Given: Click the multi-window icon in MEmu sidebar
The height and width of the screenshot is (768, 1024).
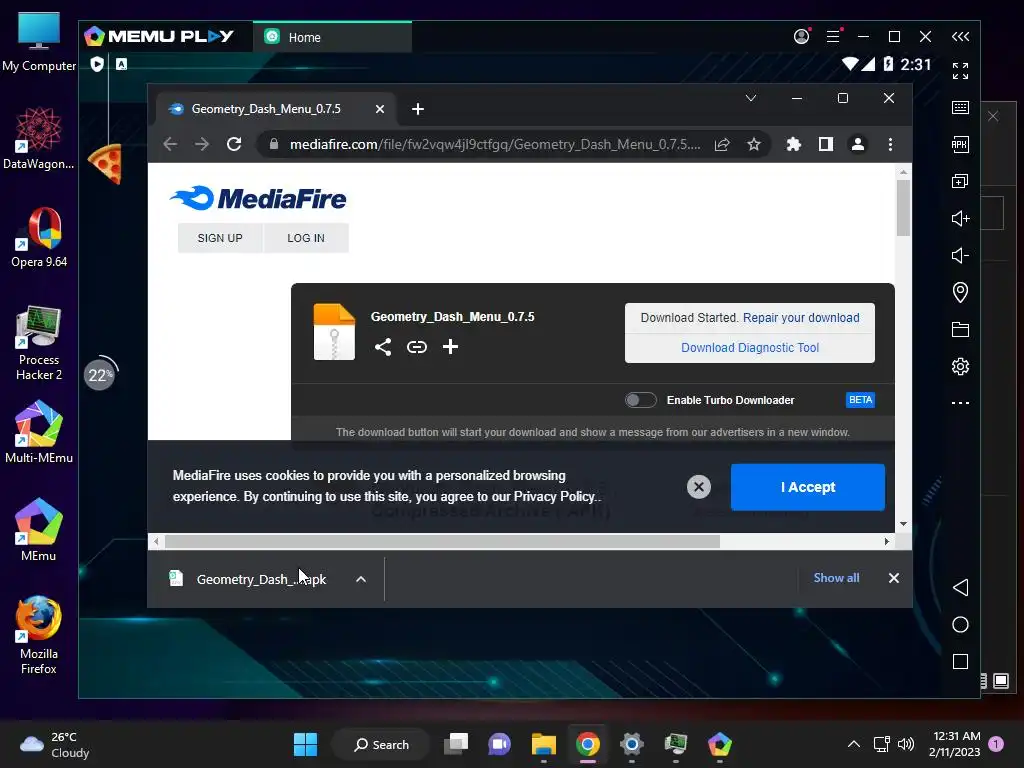Looking at the screenshot, I should click(960, 181).
